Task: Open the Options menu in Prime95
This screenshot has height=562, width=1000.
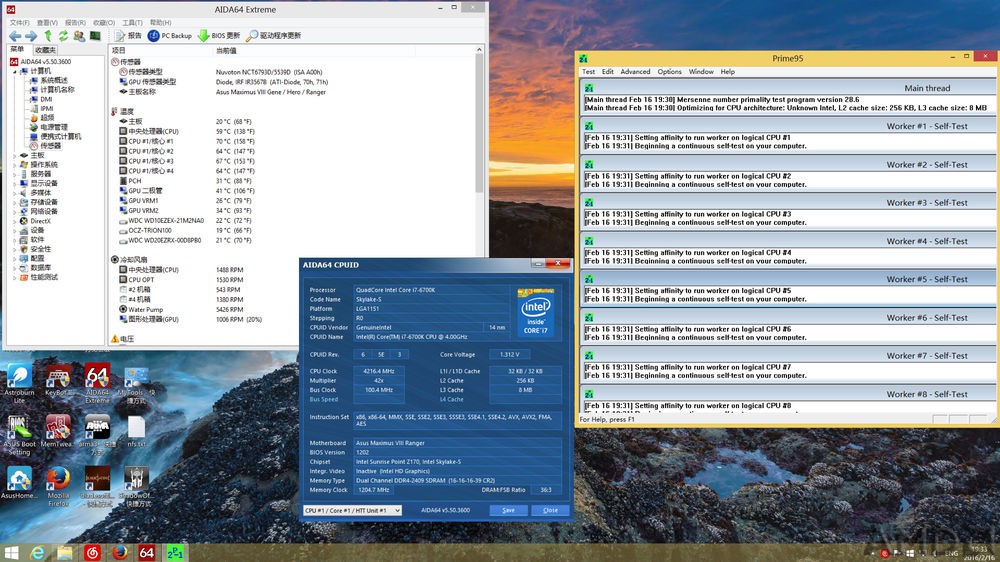Action: coord(670,72)
